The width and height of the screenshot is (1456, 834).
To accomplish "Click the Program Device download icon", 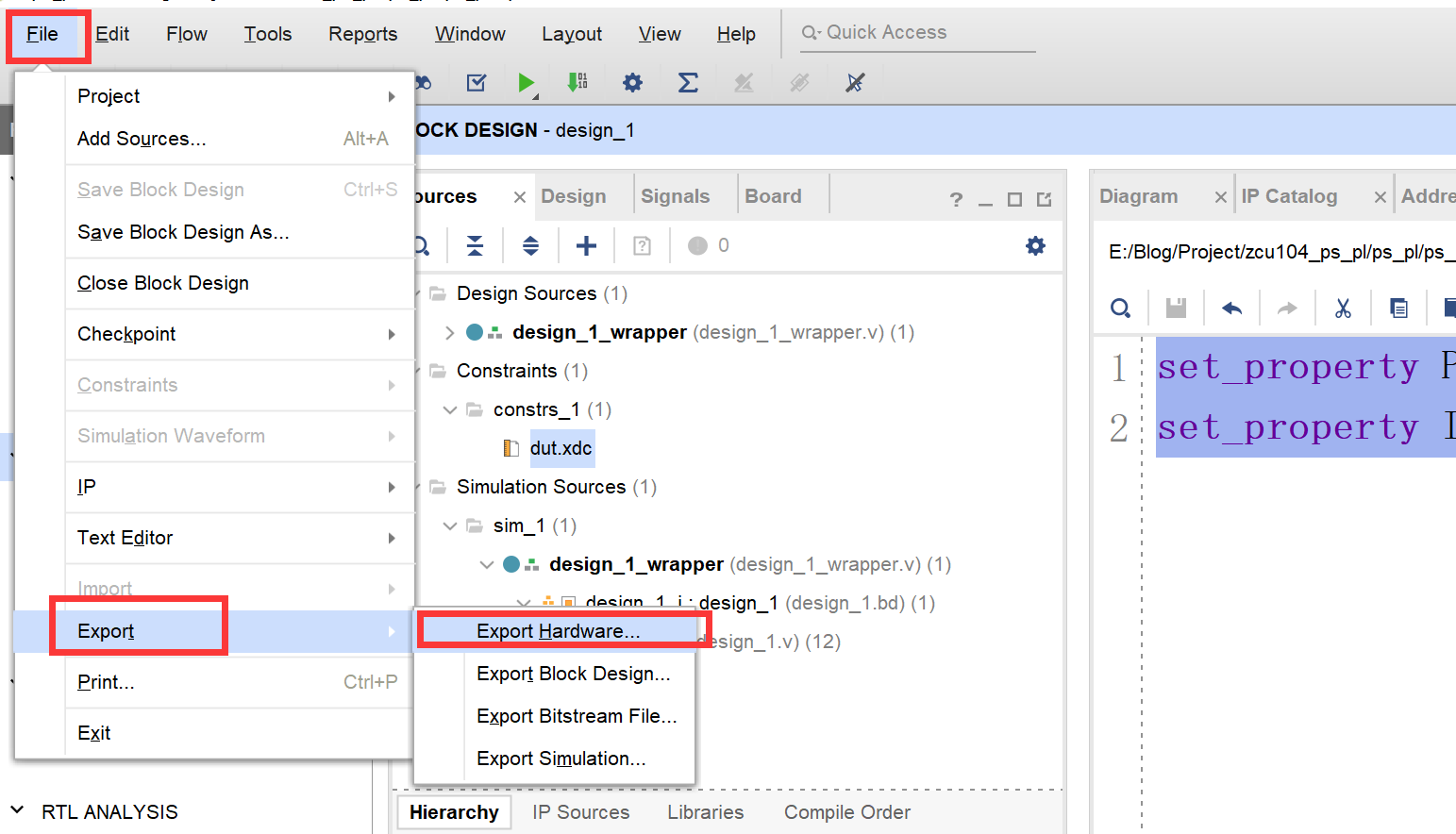I will pos(577,83).
